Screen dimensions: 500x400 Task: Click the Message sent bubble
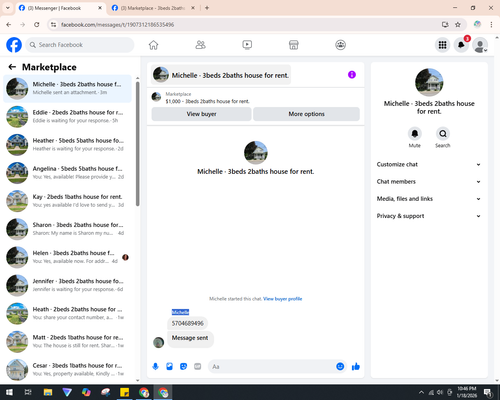click(x=190, y=338)
